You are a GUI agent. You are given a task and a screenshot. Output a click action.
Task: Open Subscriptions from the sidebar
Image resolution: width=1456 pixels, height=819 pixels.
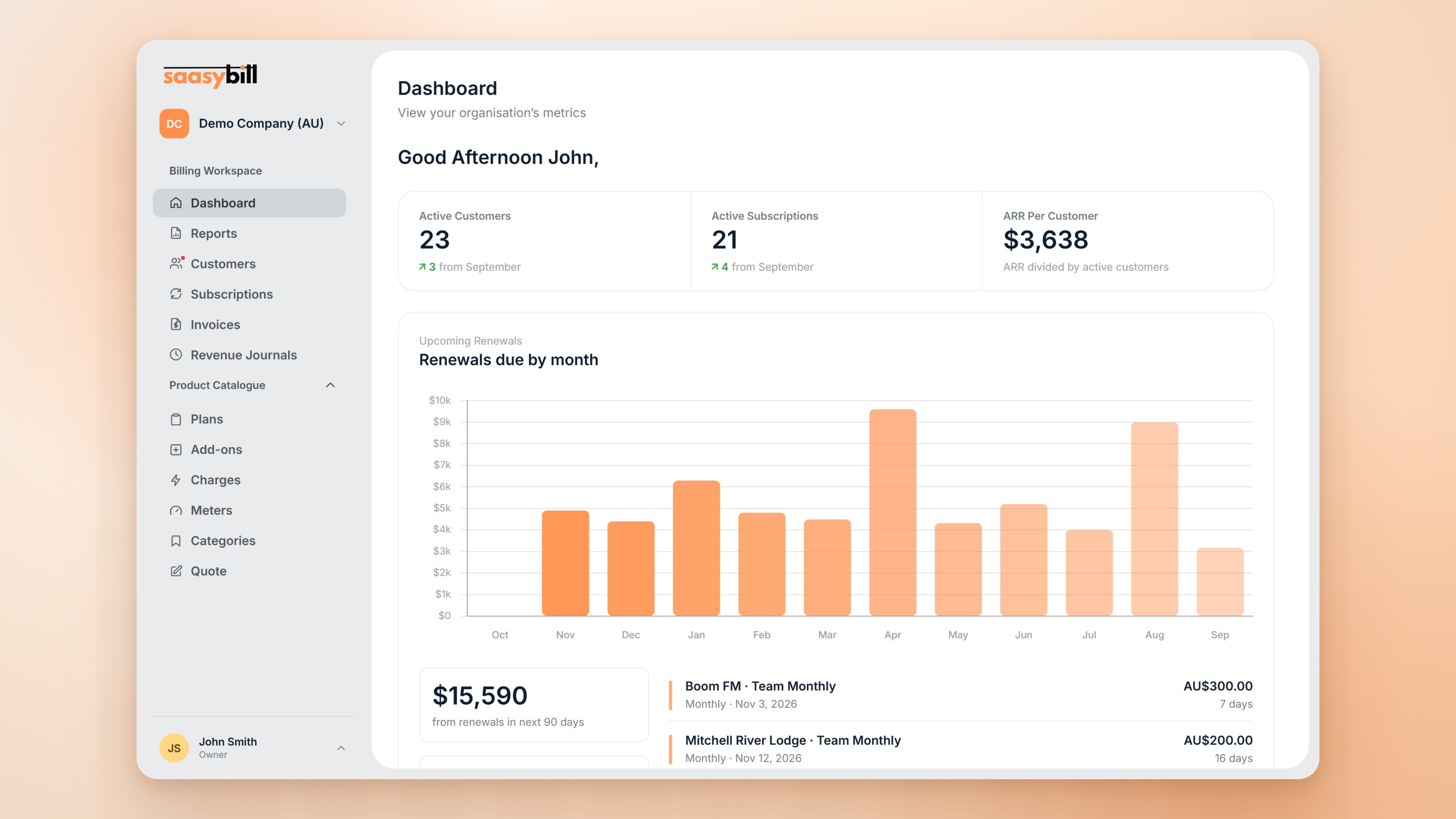click(x=249, y=295)
